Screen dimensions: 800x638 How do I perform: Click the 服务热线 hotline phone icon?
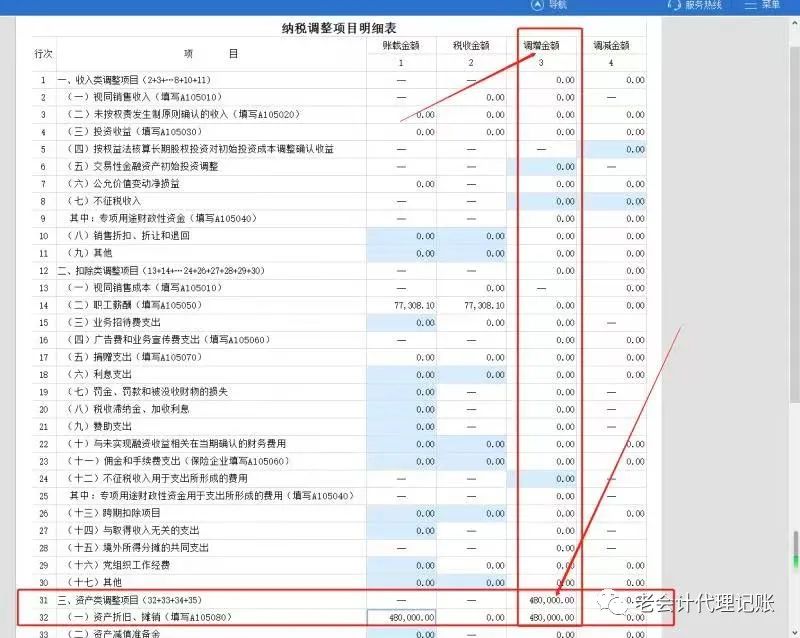click(674, 6)
